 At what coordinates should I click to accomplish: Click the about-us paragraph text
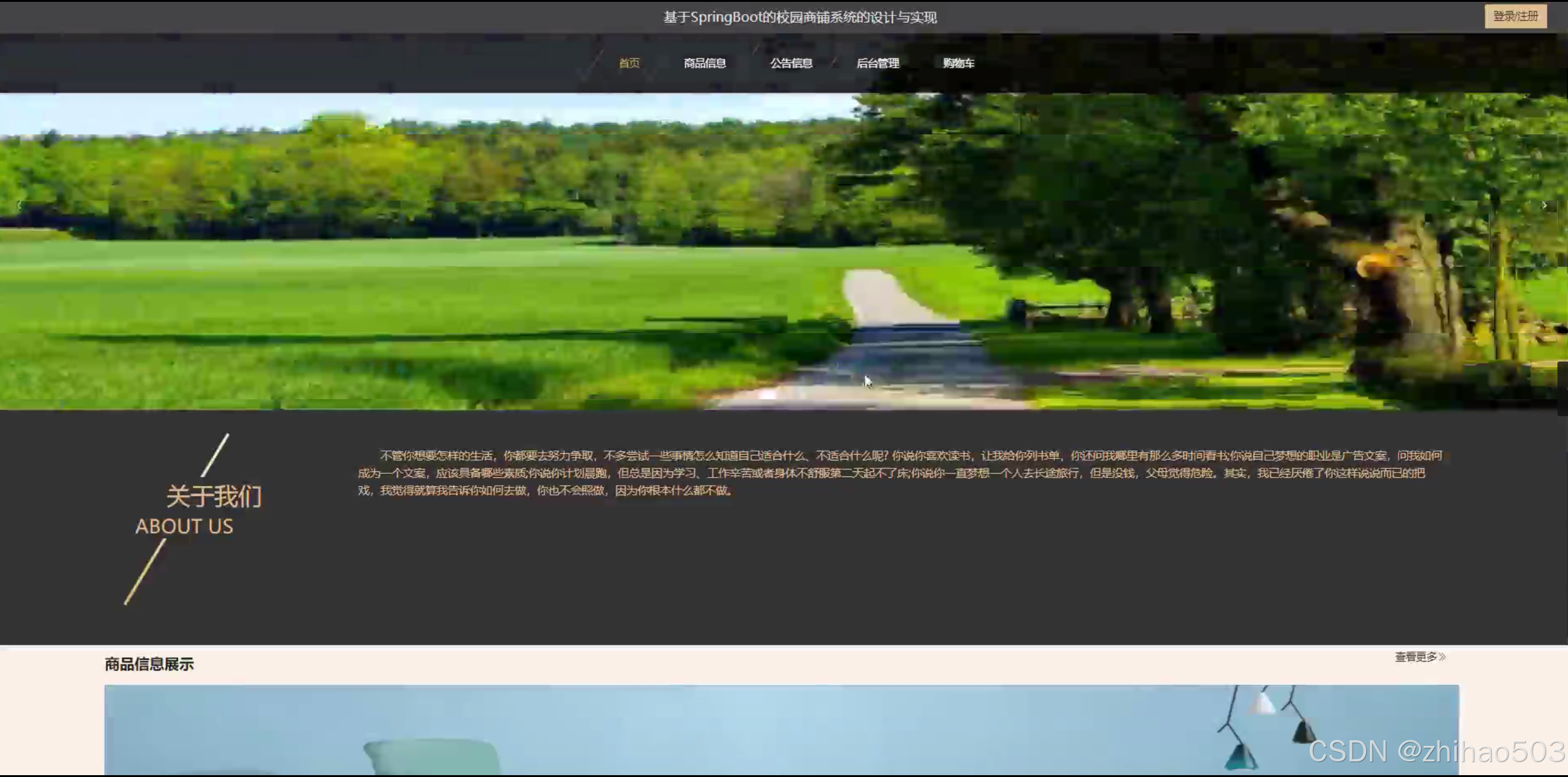869,473
